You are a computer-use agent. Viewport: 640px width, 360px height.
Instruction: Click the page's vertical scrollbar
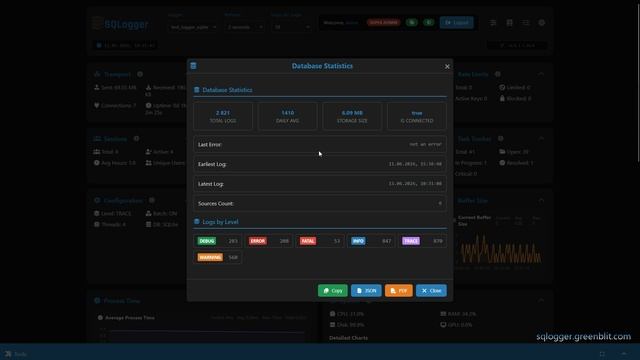pos(638,82)
